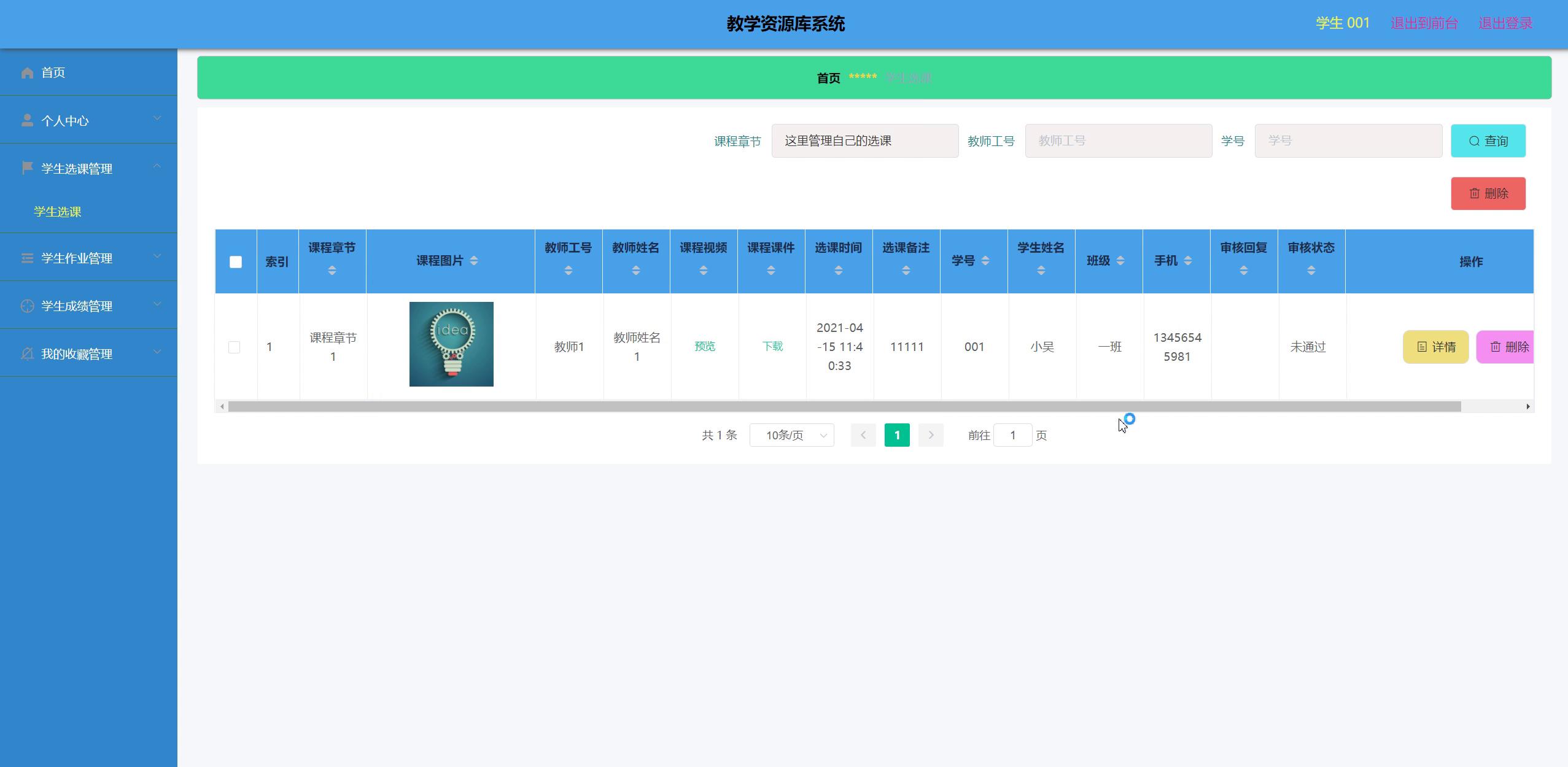Click the 个人中心 person icon

27,120
